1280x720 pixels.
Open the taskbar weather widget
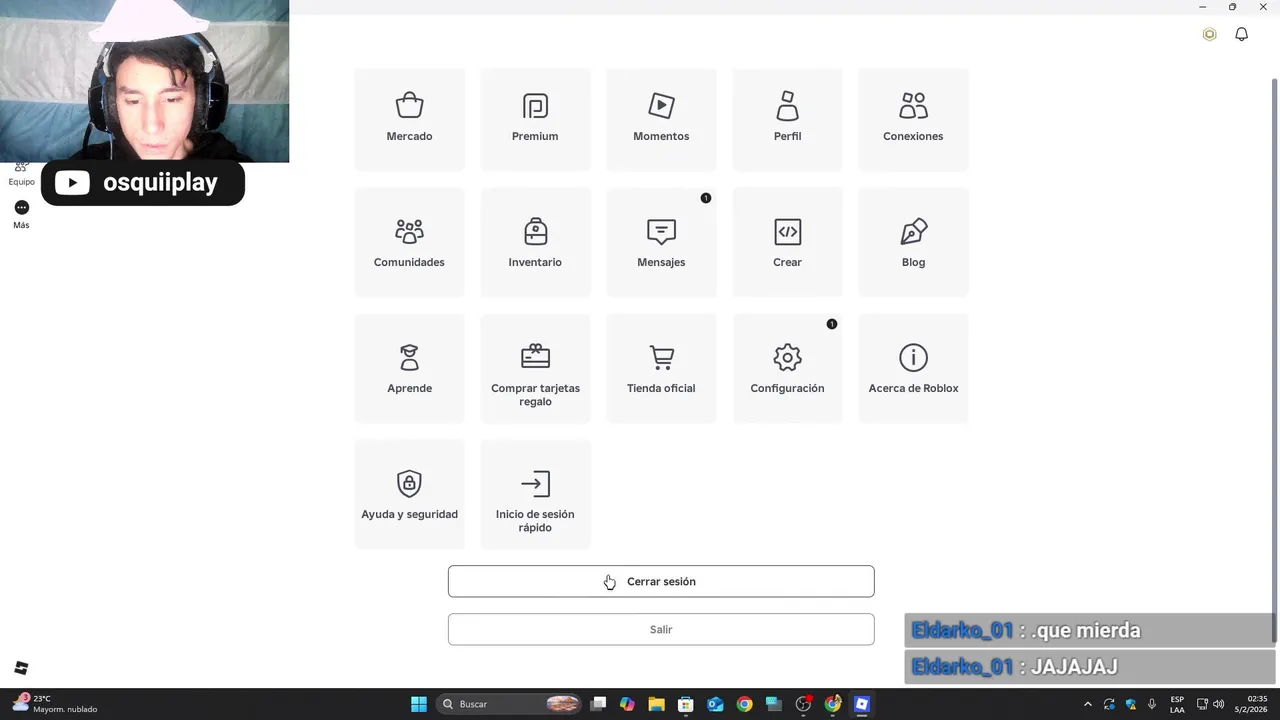55,704
